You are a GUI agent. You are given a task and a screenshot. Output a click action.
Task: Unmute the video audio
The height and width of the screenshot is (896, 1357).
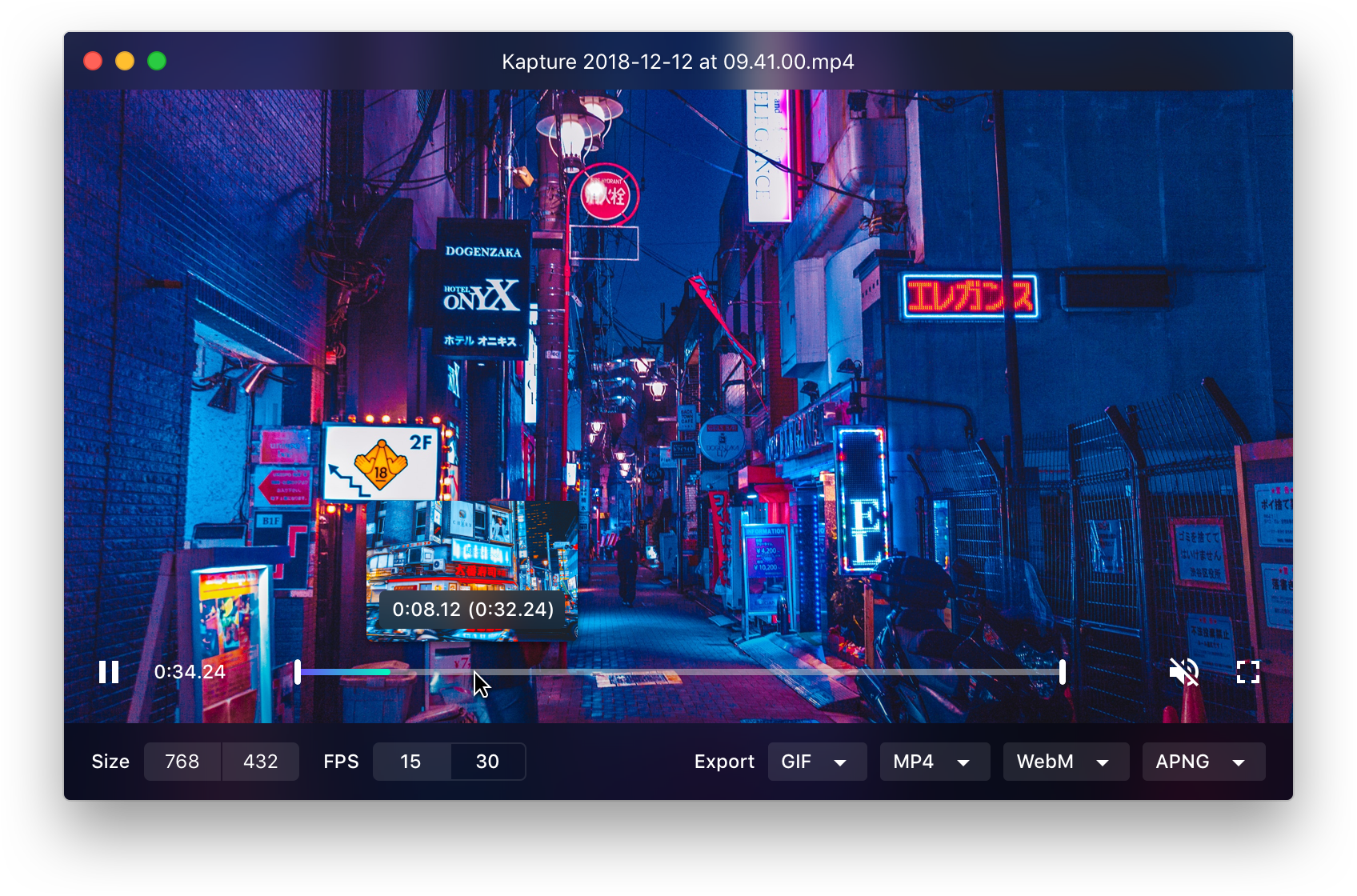pyautogui.click(x=1183, y=672)
